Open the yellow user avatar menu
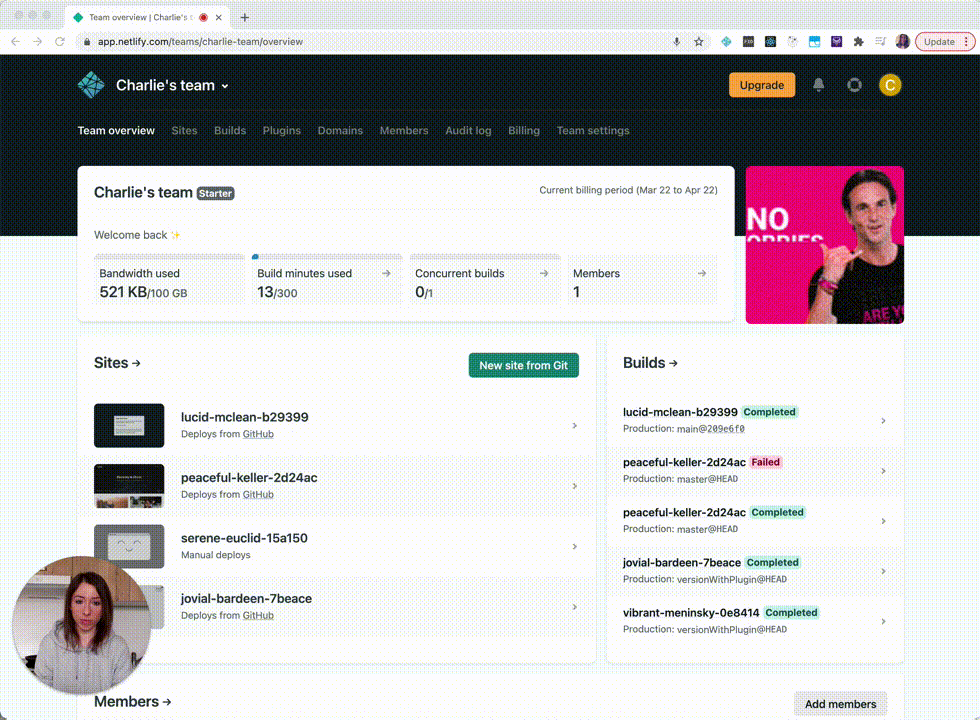Screen dimensions: 980x720 tap(889, 85)
